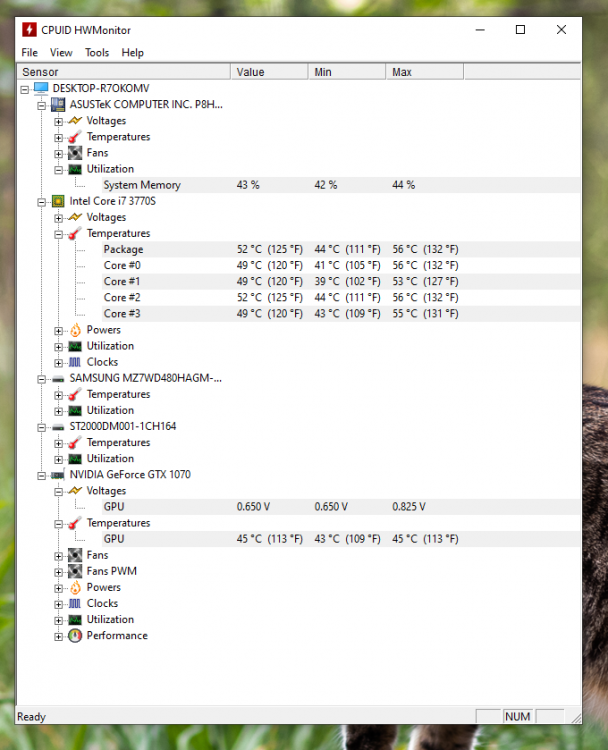Collapse the motherboard Utilization node
The height and width of the screenshot is (750, 608).
tap(58, 170)
